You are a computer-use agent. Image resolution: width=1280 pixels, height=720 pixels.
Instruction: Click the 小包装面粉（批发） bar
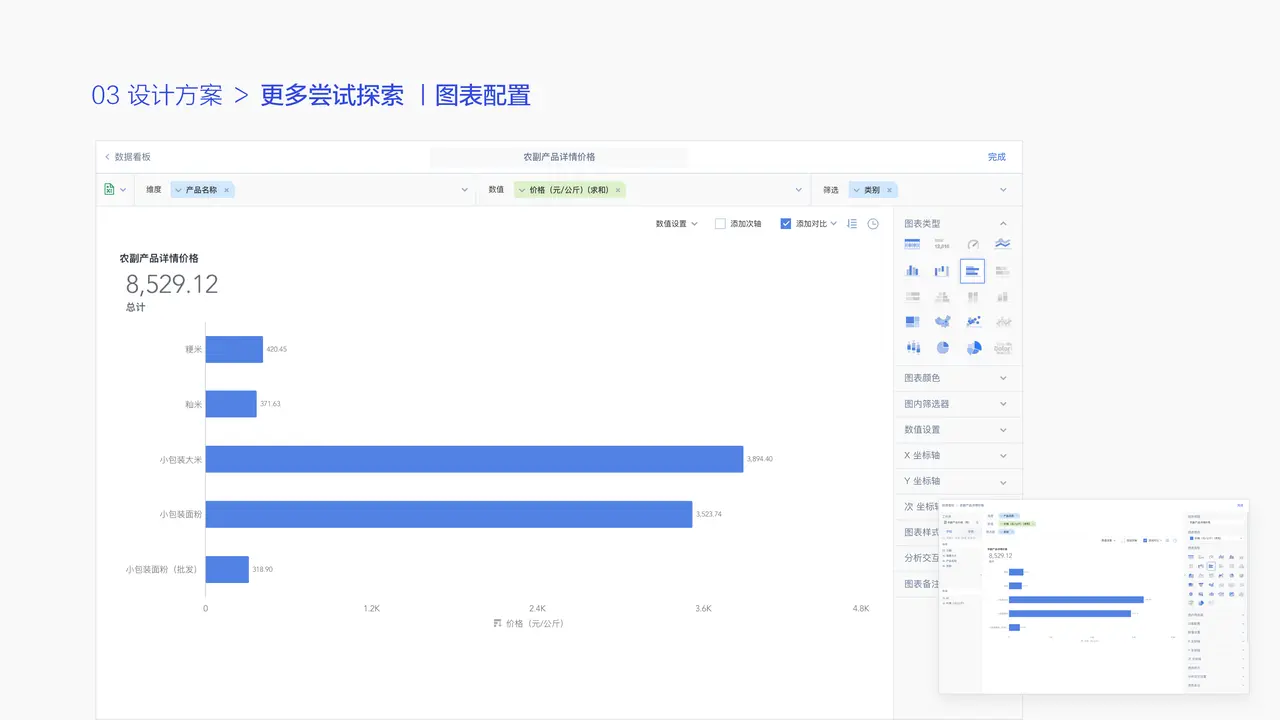coord(227,569)
